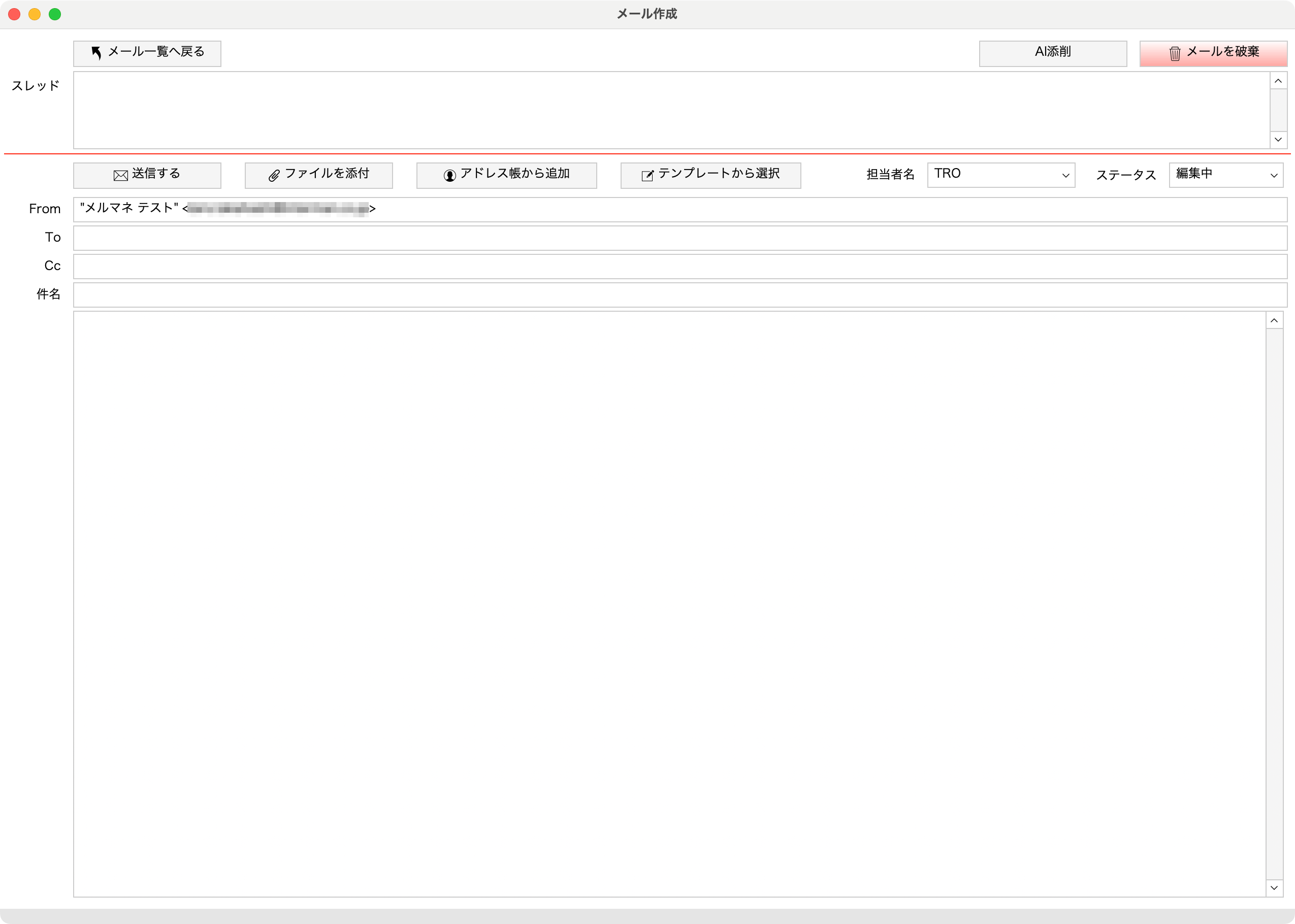This screenshot has height=924, width=1295.
Task: Open the AI添削 proofreading button
Action: (1053, 53)
